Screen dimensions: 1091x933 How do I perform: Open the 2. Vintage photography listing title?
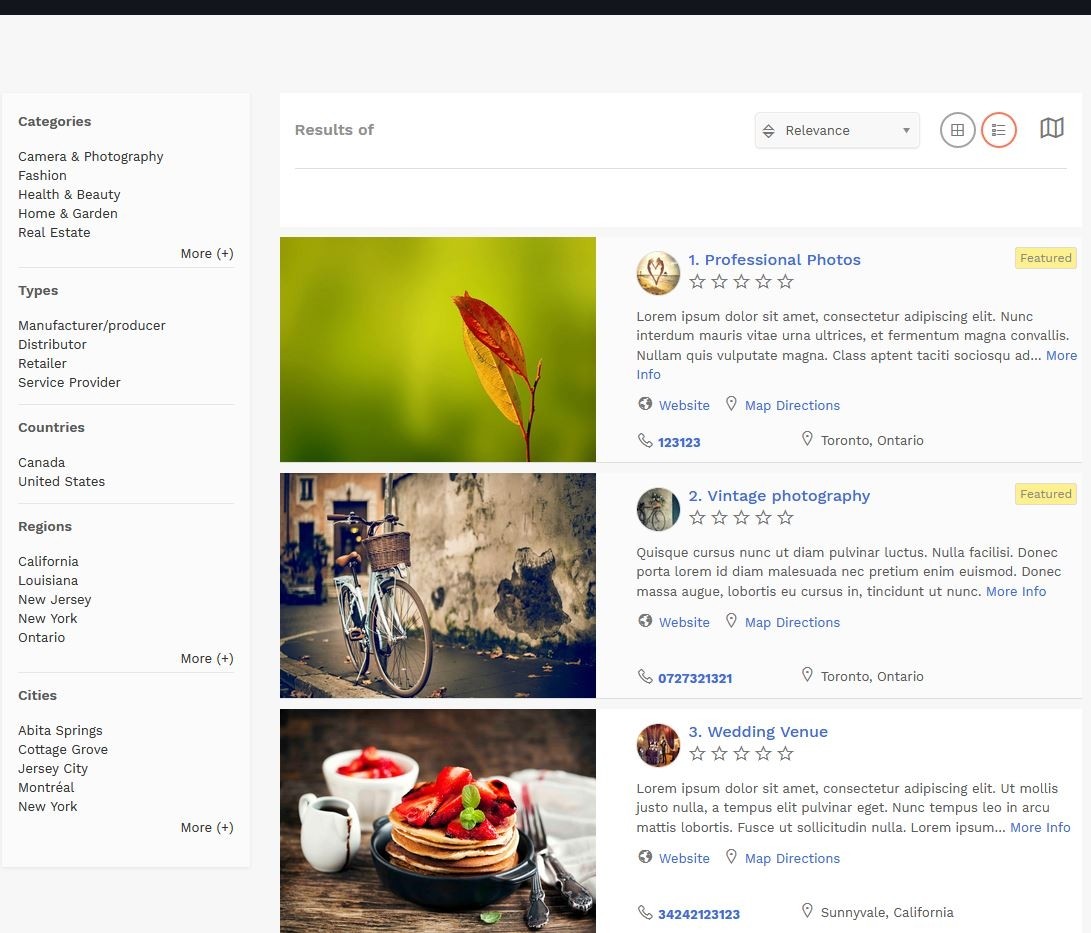coord(779,495)
